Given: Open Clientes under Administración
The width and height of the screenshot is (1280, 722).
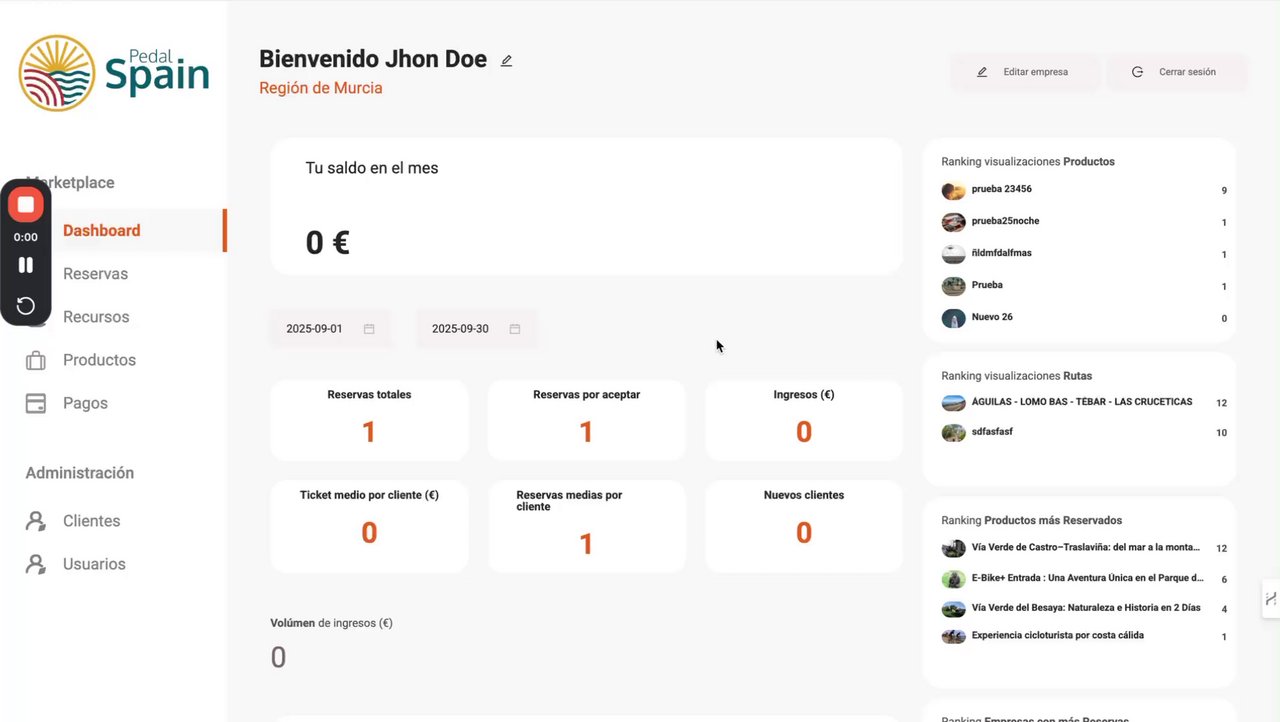Looking at the screenshot, I should point(91,521).
